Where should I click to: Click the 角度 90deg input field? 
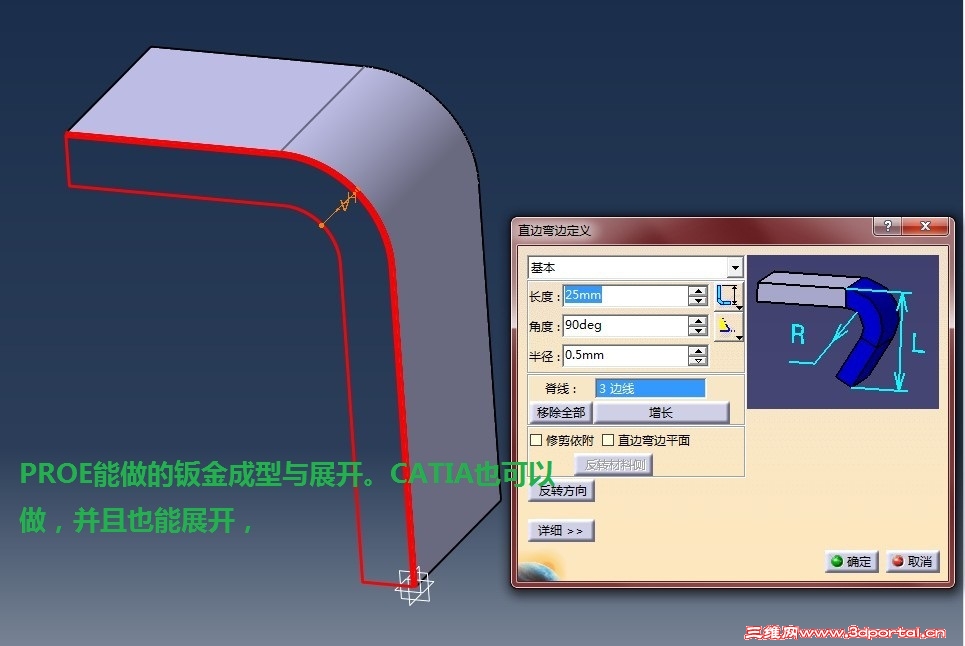pyautogui.click(x=625, y=325)
